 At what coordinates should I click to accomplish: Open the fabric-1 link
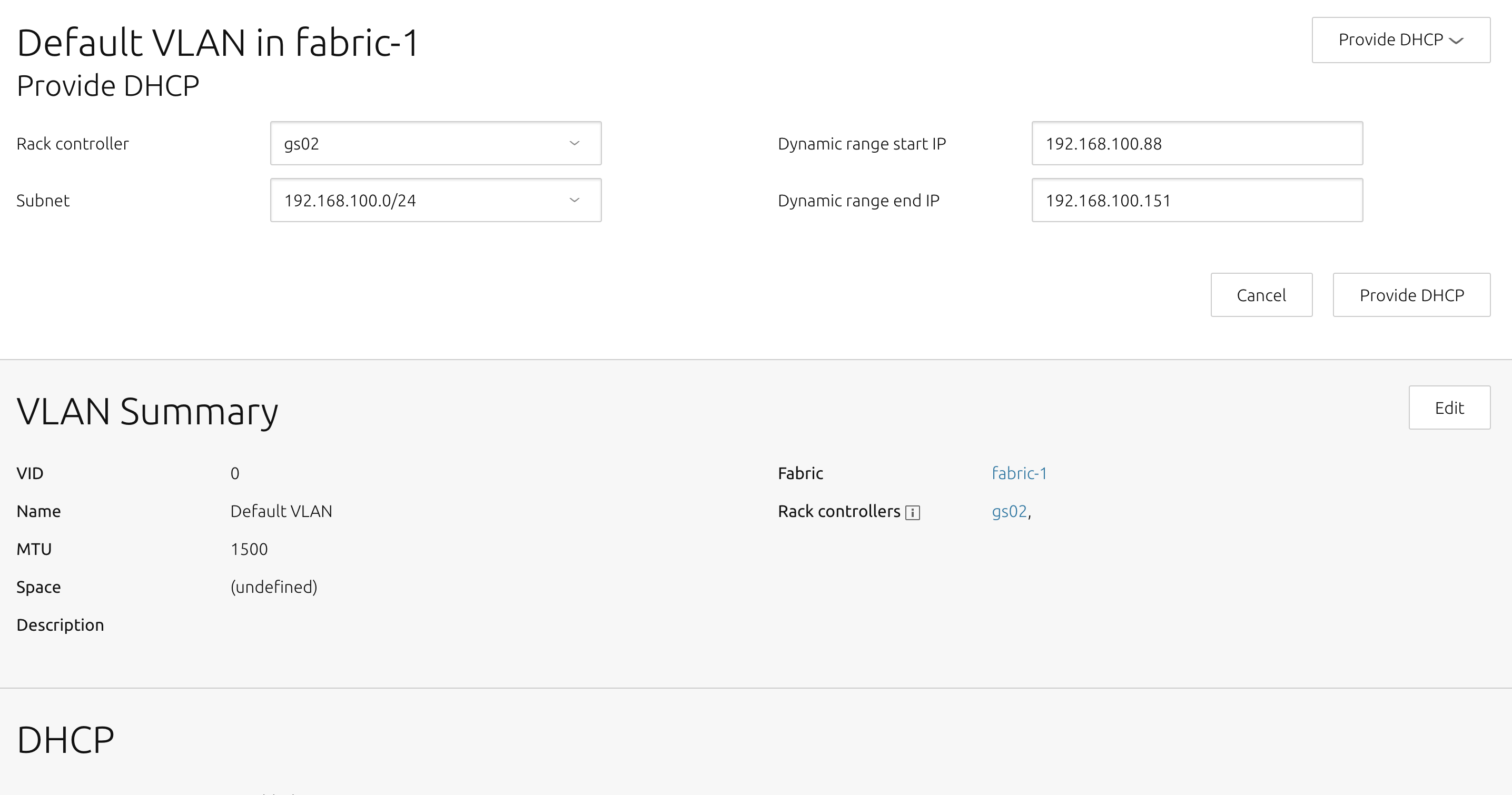click(1019, 473)
